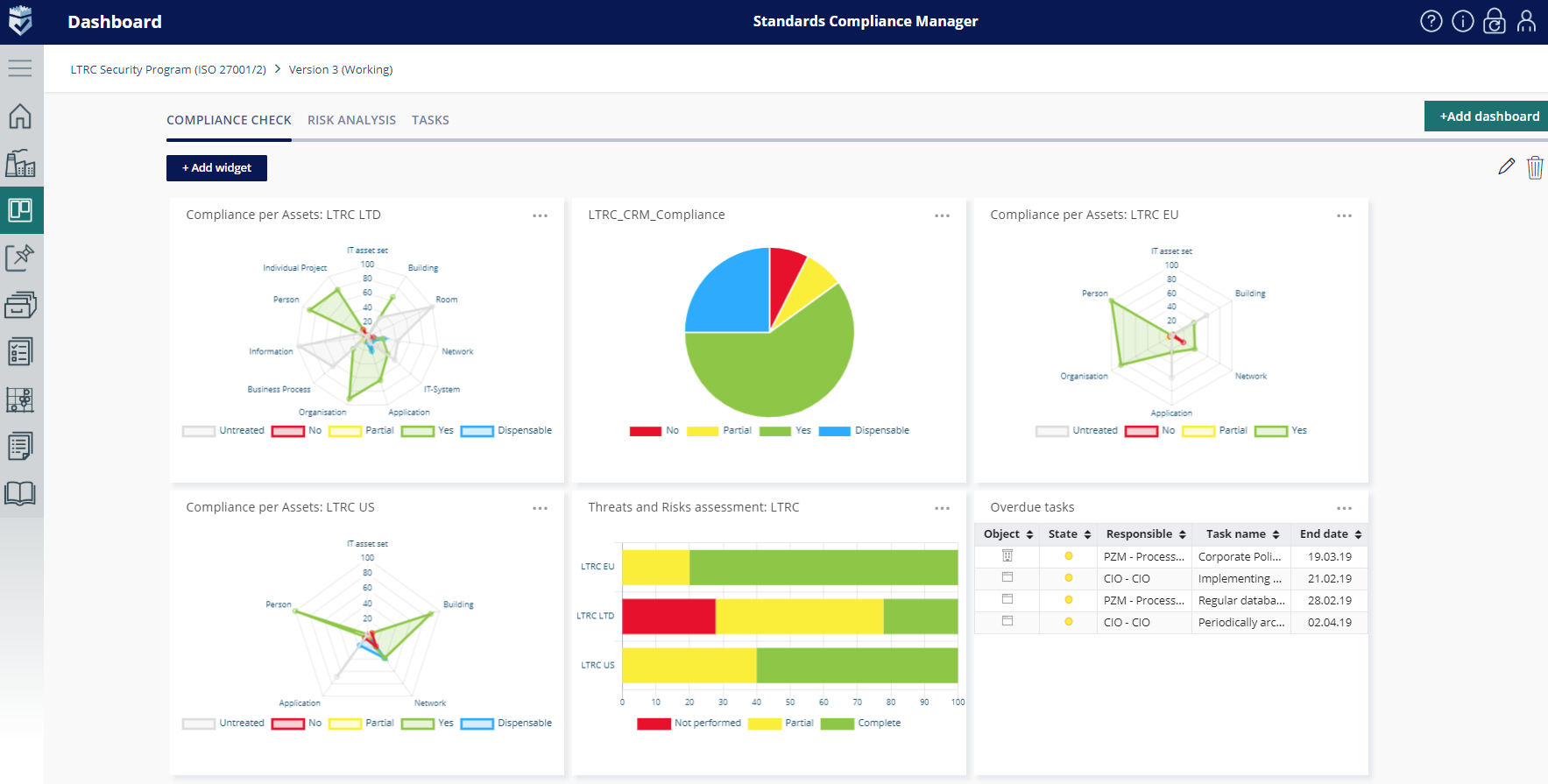This screenshot has height=784, width=1548.
Task: Click object icon in Implementing row
Action: (1007, 577)
